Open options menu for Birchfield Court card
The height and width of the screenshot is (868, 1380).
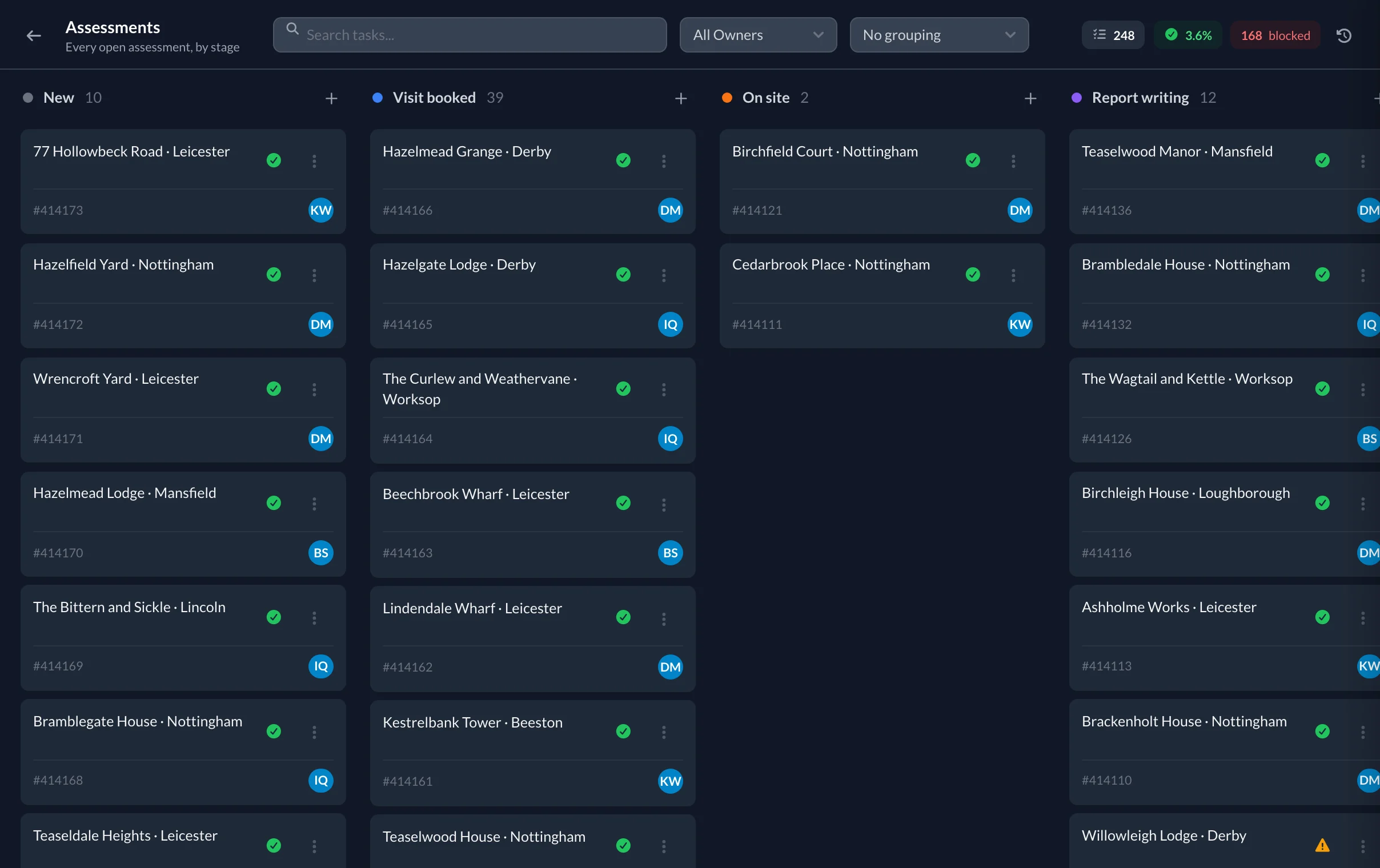coord(1013,161)
